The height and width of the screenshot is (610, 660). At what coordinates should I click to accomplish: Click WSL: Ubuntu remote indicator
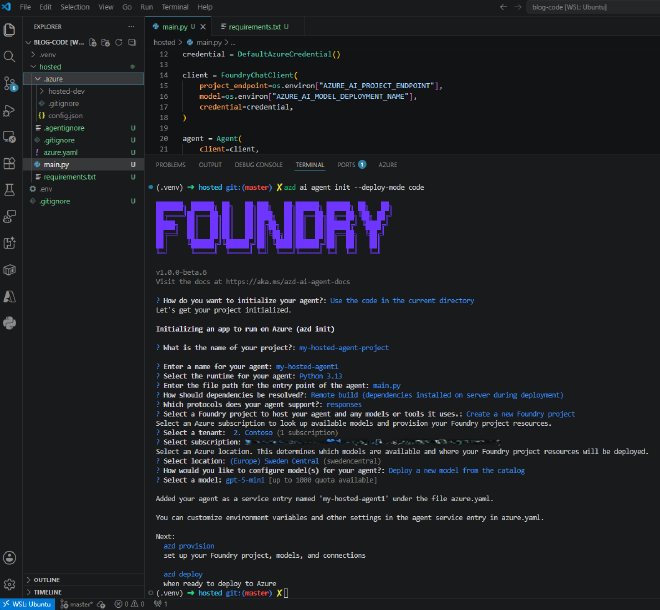click(27, 604)
